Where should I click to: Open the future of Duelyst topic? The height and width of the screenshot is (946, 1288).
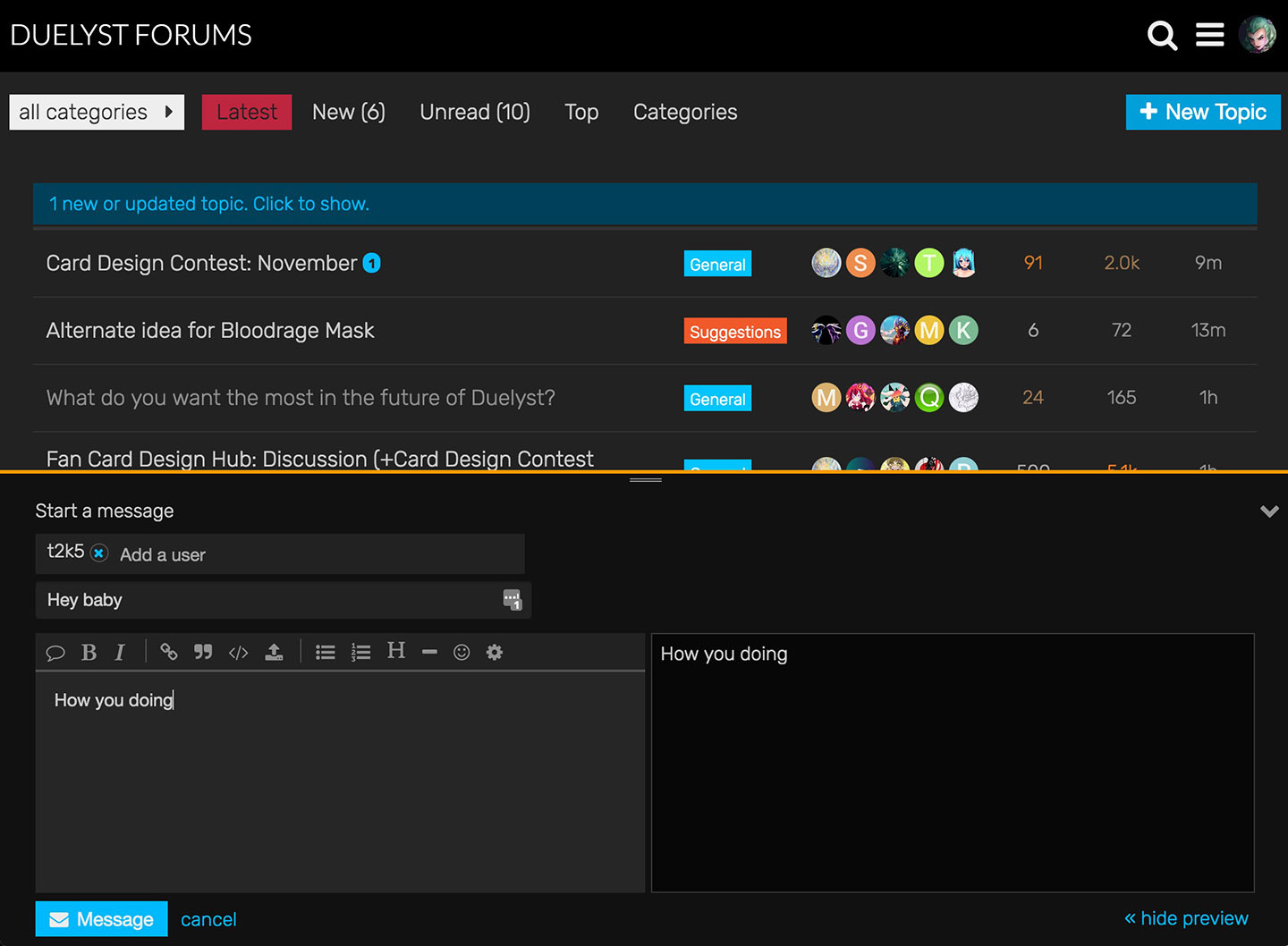pyautogui.click(x=301, y=397)
